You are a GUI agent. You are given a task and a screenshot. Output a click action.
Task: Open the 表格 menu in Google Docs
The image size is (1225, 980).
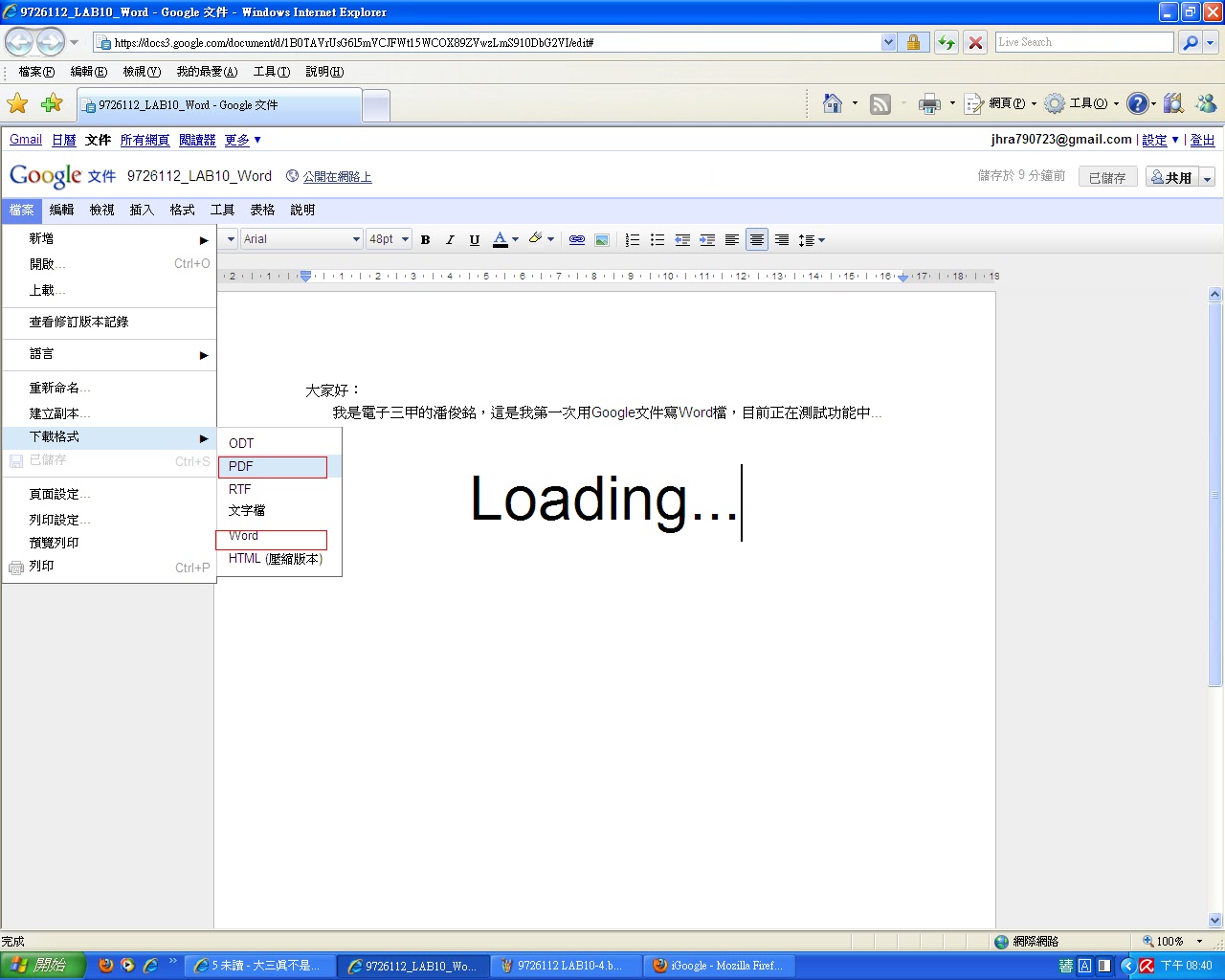click(x=262, y=210)
